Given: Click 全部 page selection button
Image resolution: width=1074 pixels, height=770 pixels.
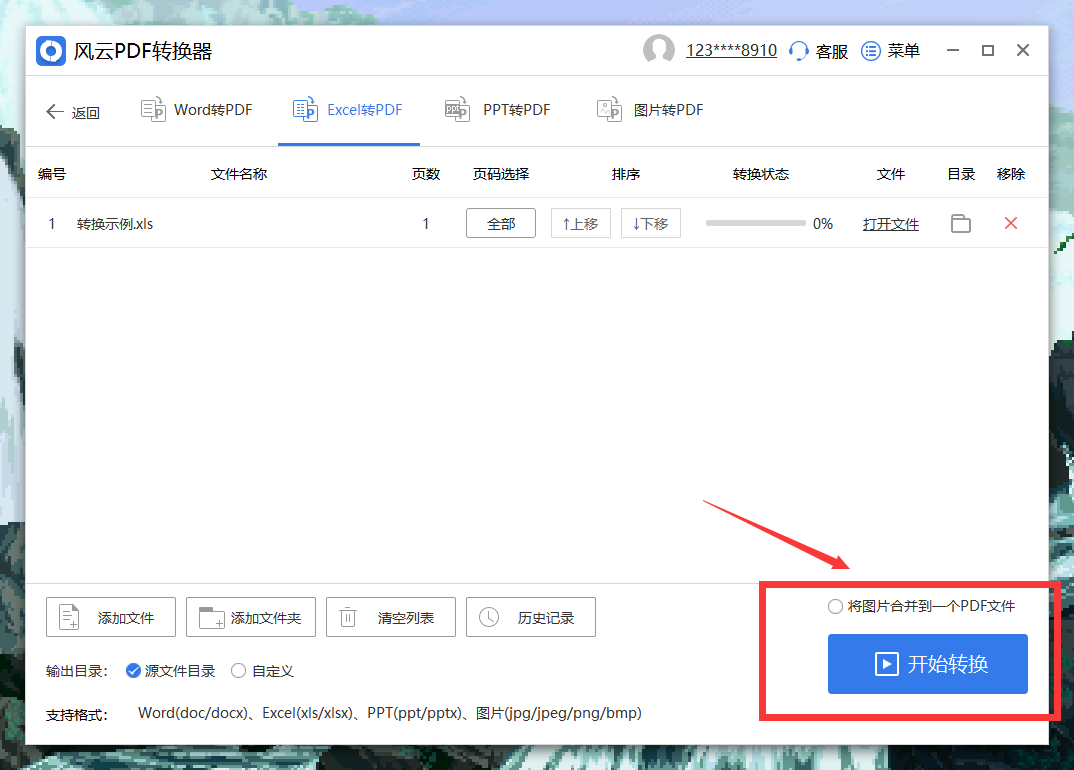Looking at the screenshot, I should coord(501,223).
